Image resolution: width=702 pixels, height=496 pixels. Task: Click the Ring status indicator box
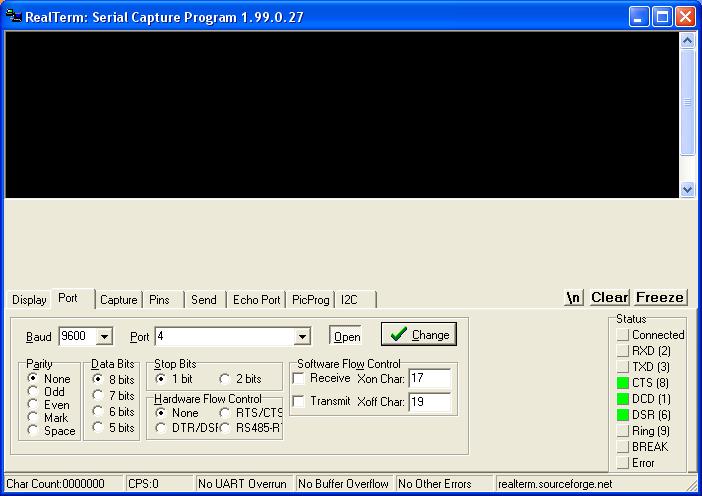coord(623,431)
